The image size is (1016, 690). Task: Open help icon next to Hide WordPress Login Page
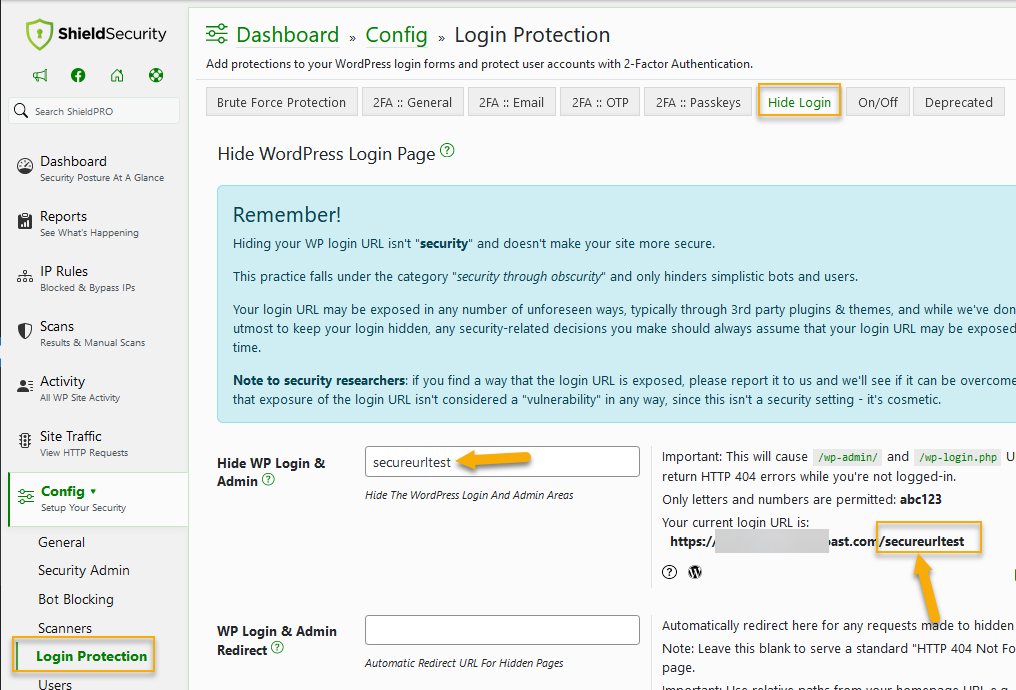(x=447, y=151)
